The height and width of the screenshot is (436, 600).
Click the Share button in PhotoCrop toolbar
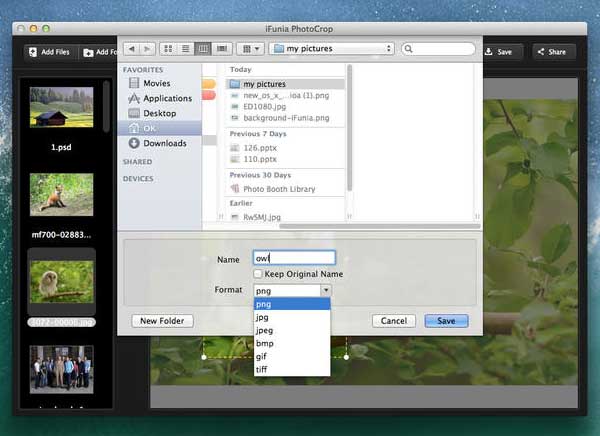pos(552,52)
